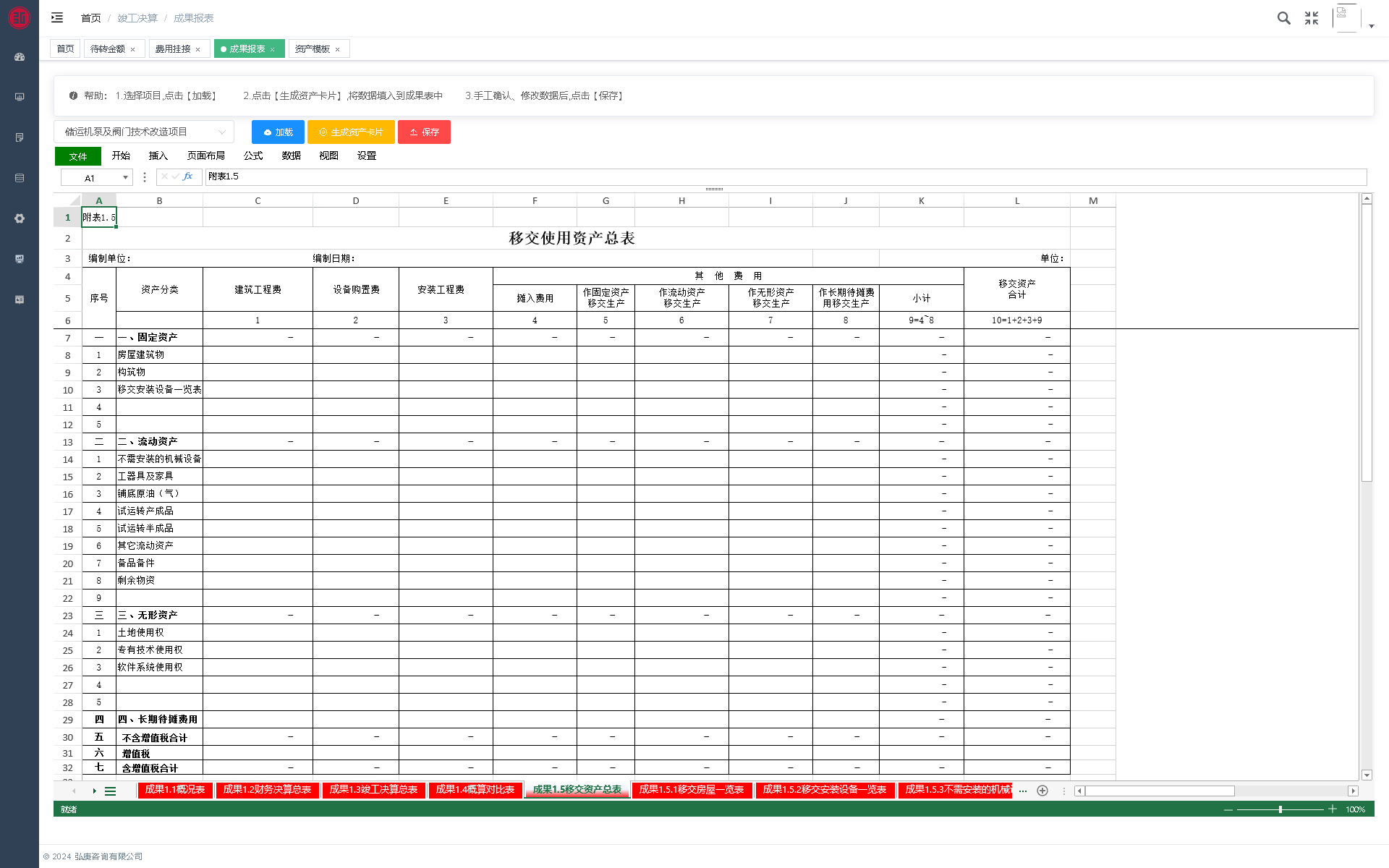Viewport: 1389px width, 868px height.
Task: Click the formula confirm checkmark icon
Action: click(176, 176)
